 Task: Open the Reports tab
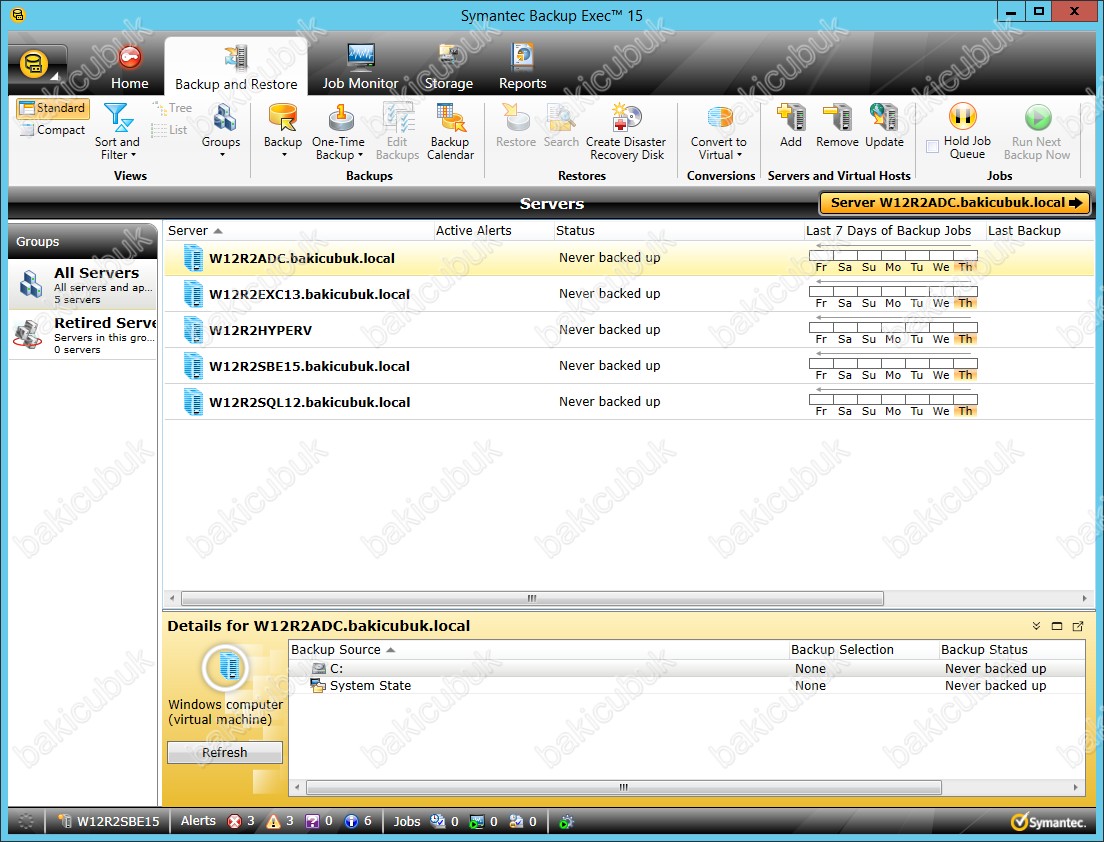pos(522,69)
